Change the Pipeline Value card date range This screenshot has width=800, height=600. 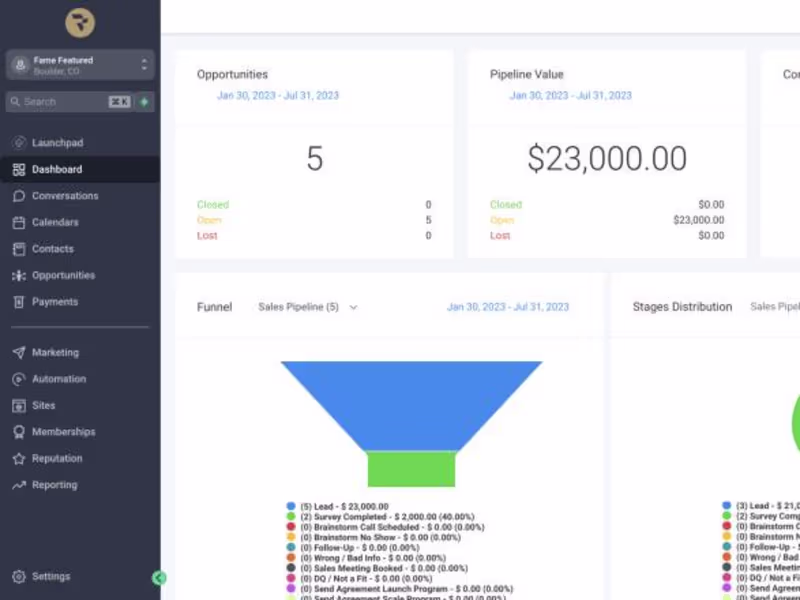pyautogui.click(x=570, y=95)
